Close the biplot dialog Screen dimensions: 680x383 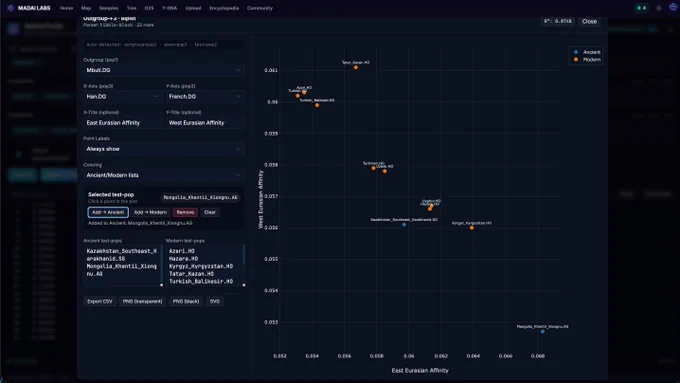[589, 21]
